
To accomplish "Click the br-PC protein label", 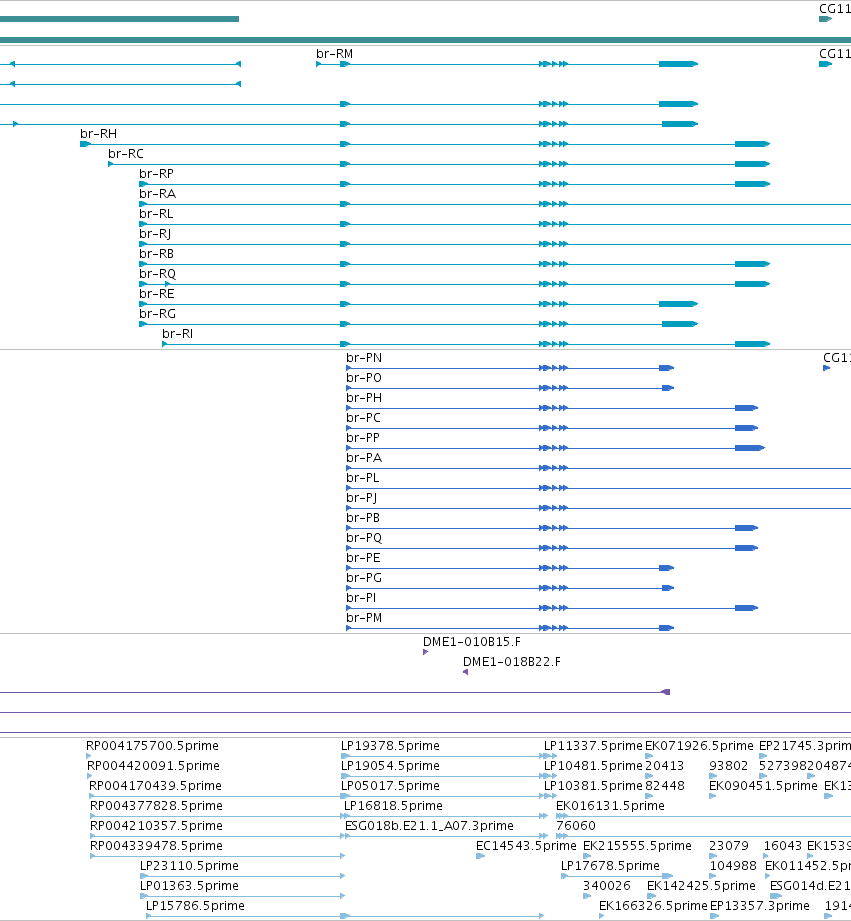I will [x=364, y=418].
